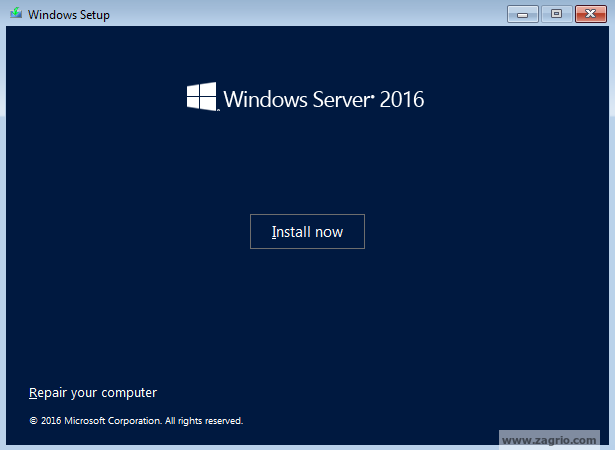Open the Repair your computer link
This screenshot has width=615, height=450.
[93, 393]
